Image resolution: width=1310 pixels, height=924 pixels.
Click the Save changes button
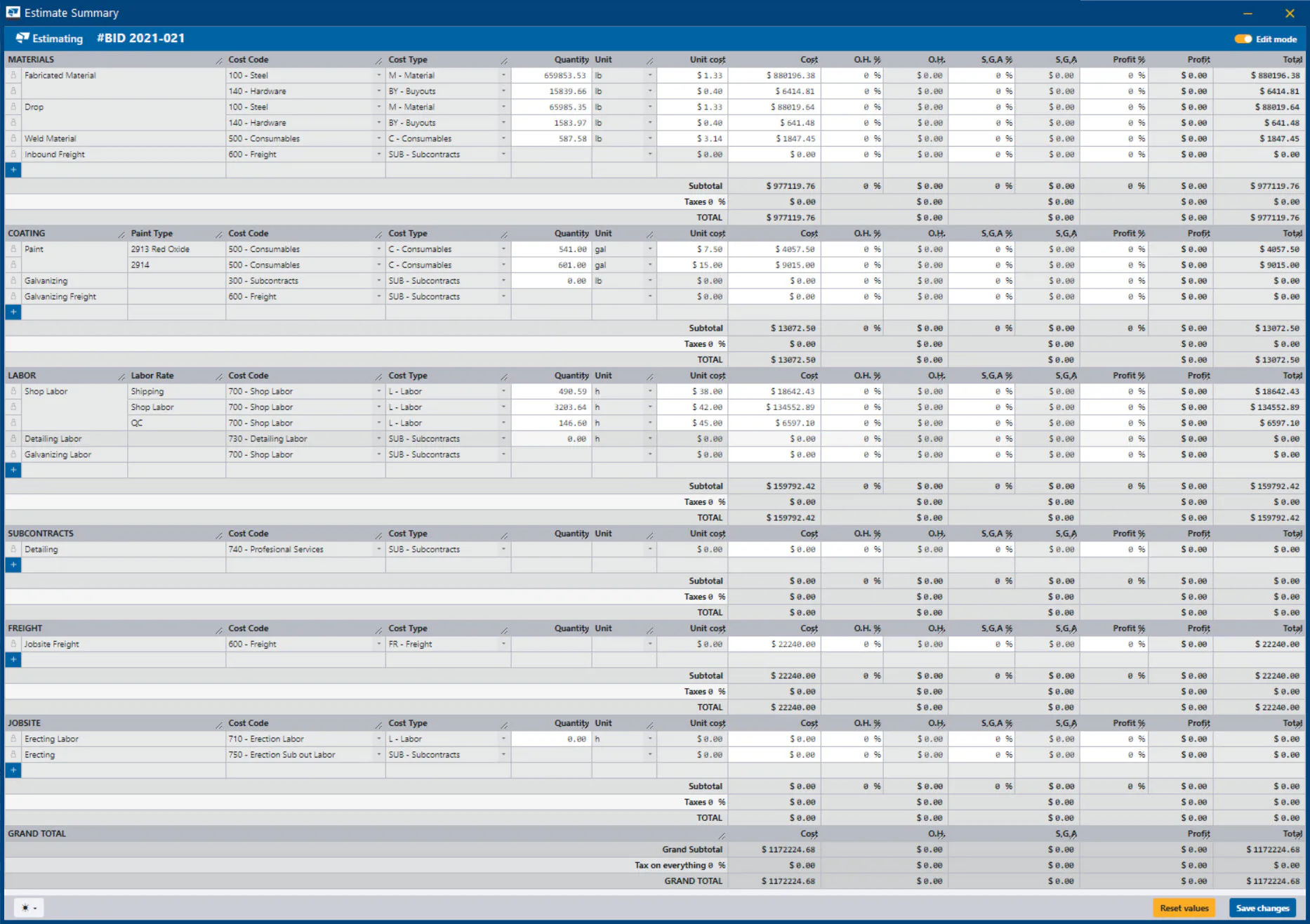pyautogui.click(x=1262, y=908)
